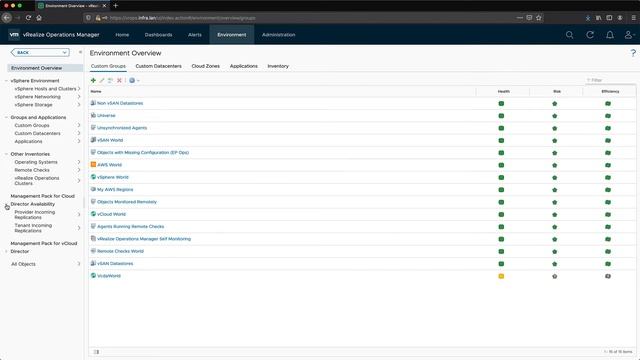The height and width of the screenshot is (360, 640).
Task: Open the Alerts menu
Action: pos(195,35)
